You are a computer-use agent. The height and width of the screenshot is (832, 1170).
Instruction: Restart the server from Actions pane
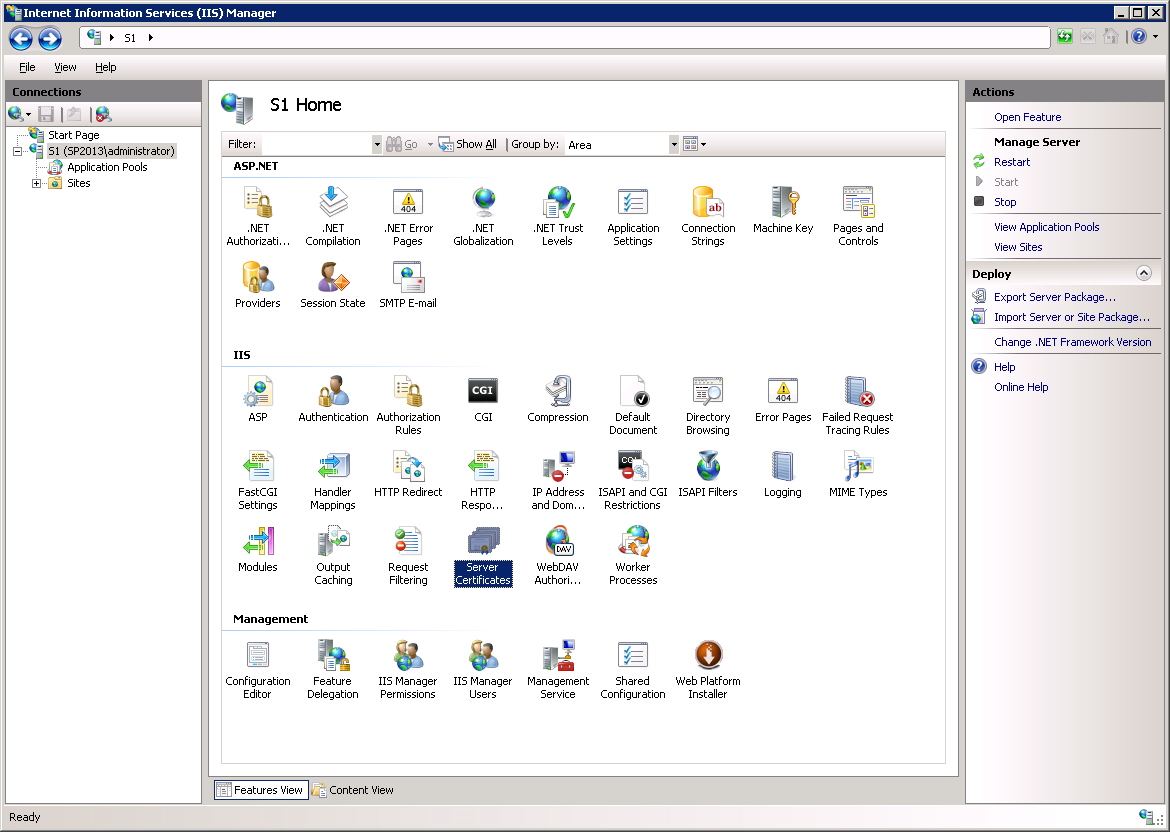pyautogui.click(x=1010, y=161)
